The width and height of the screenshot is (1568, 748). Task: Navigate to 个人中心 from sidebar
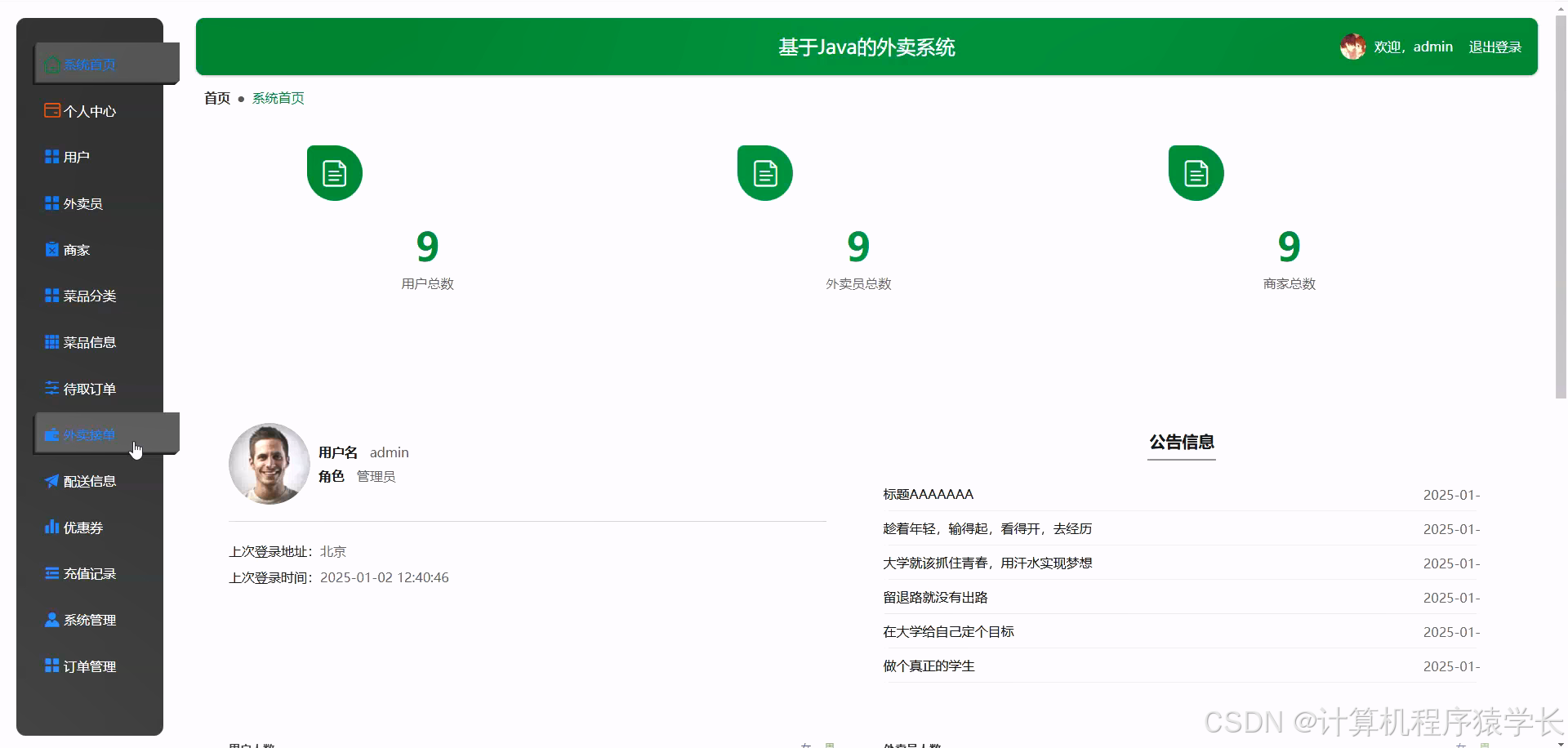[x=90, y=110]
